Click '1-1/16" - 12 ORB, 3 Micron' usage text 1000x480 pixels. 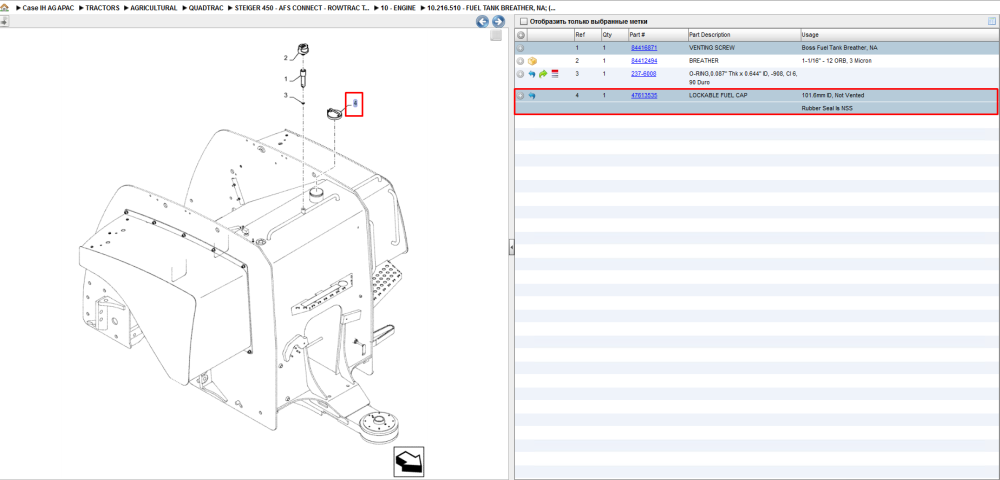(x=836, y=61)
